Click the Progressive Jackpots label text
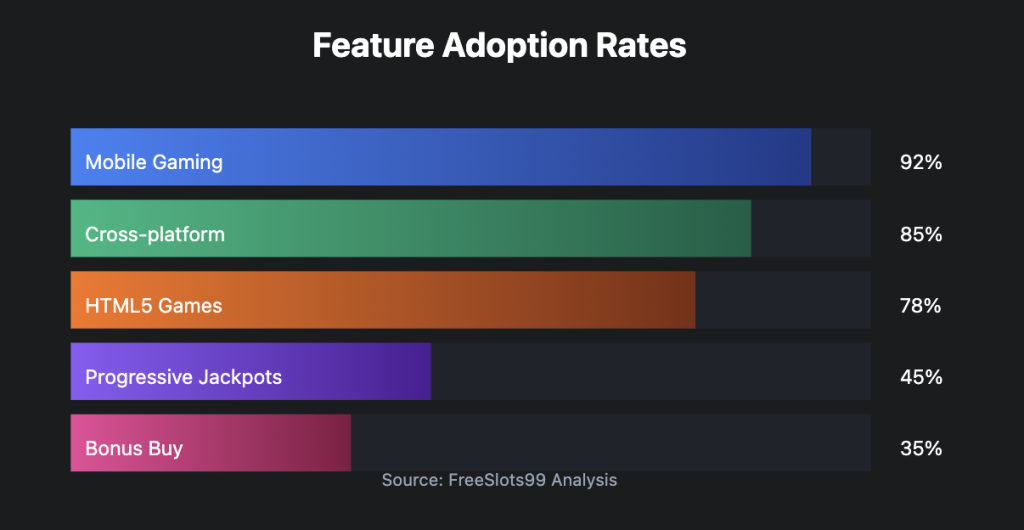This screenshot has width=1024, height=530. click(184, 377)
